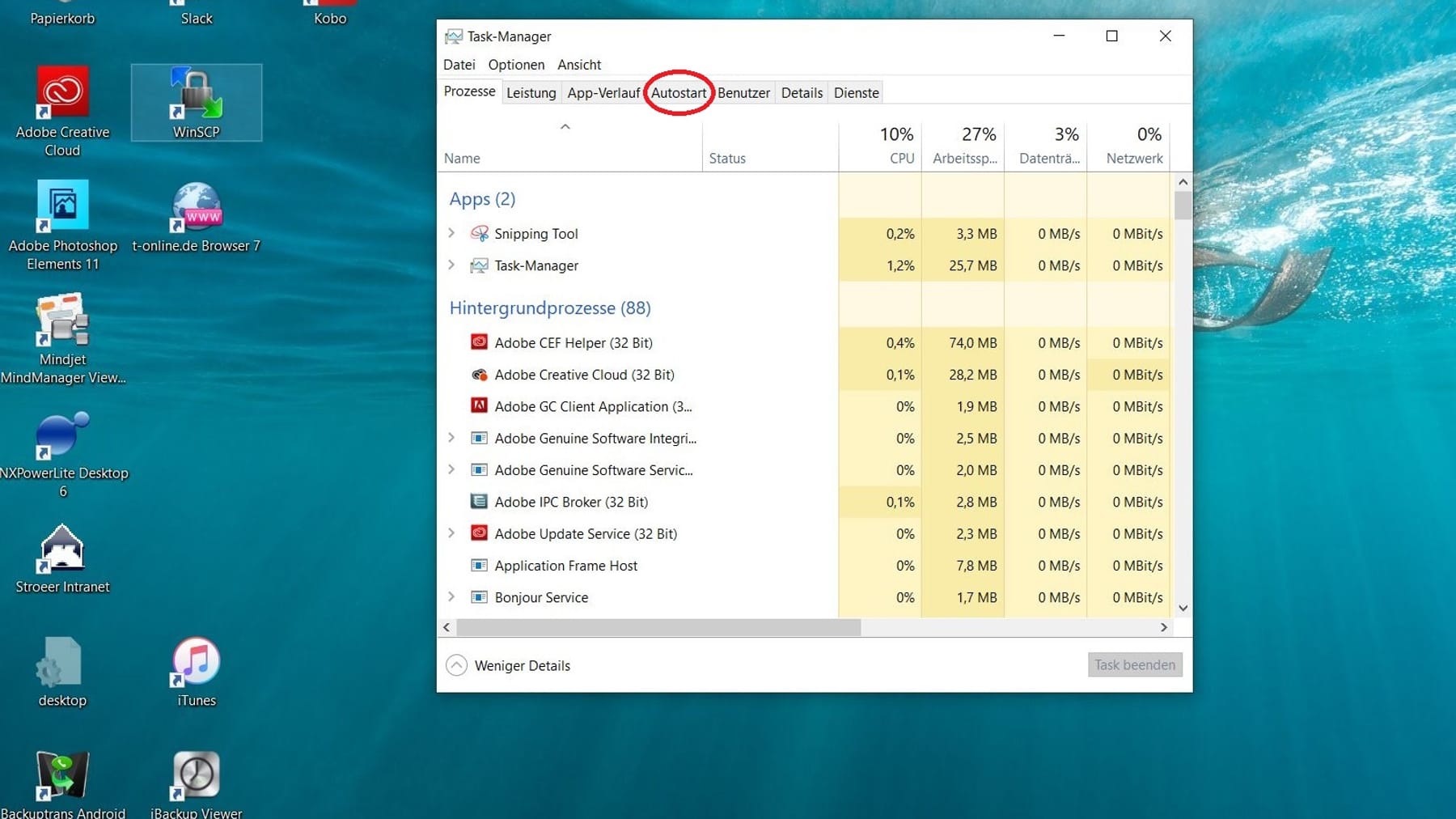Image resolution: width=1456 pixels, height=819 pixels.
Task: Select the NXPowerLite Desktop 6 icon
Action: click(62, 453)
